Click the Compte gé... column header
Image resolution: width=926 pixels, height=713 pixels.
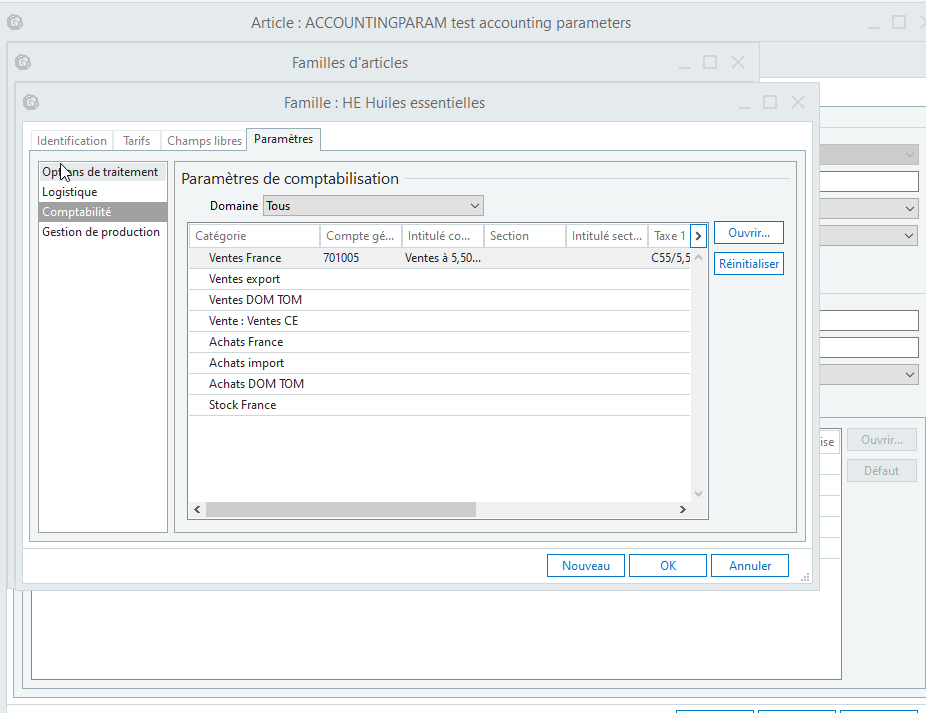pyautogui.click(x=360, y=236)
